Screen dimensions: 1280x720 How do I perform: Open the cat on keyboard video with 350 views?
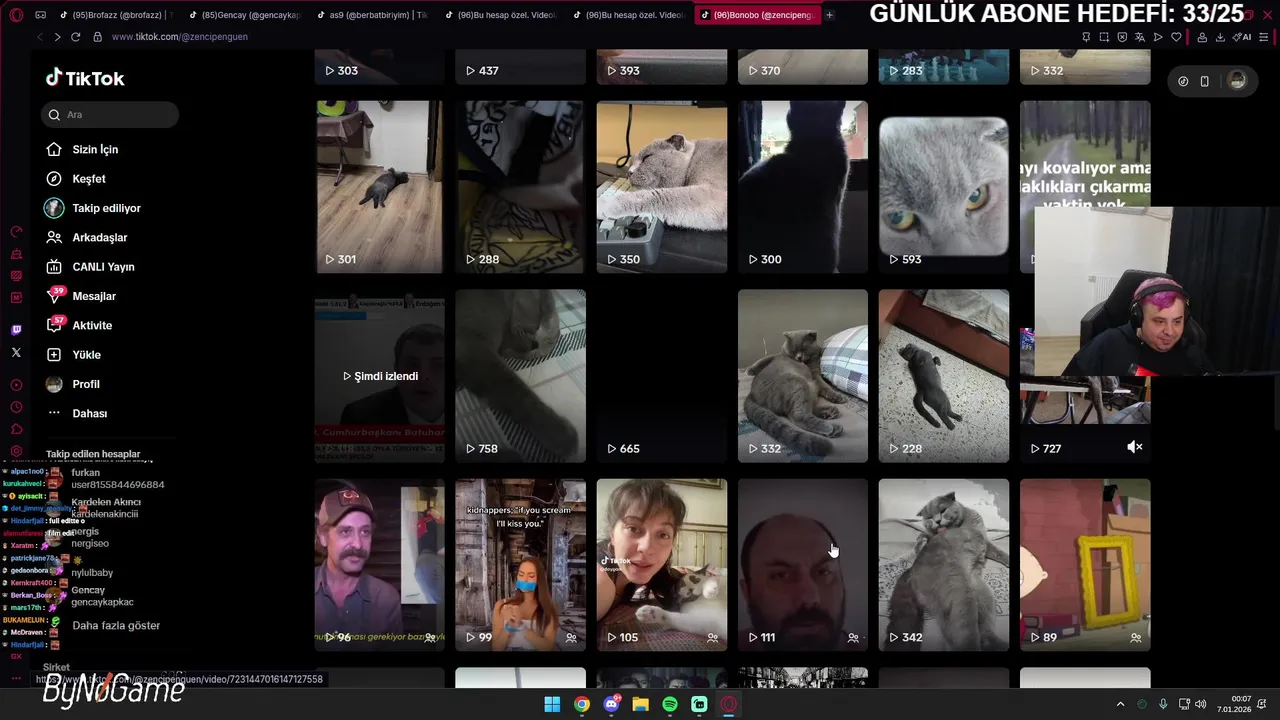(x=662, y=186)
